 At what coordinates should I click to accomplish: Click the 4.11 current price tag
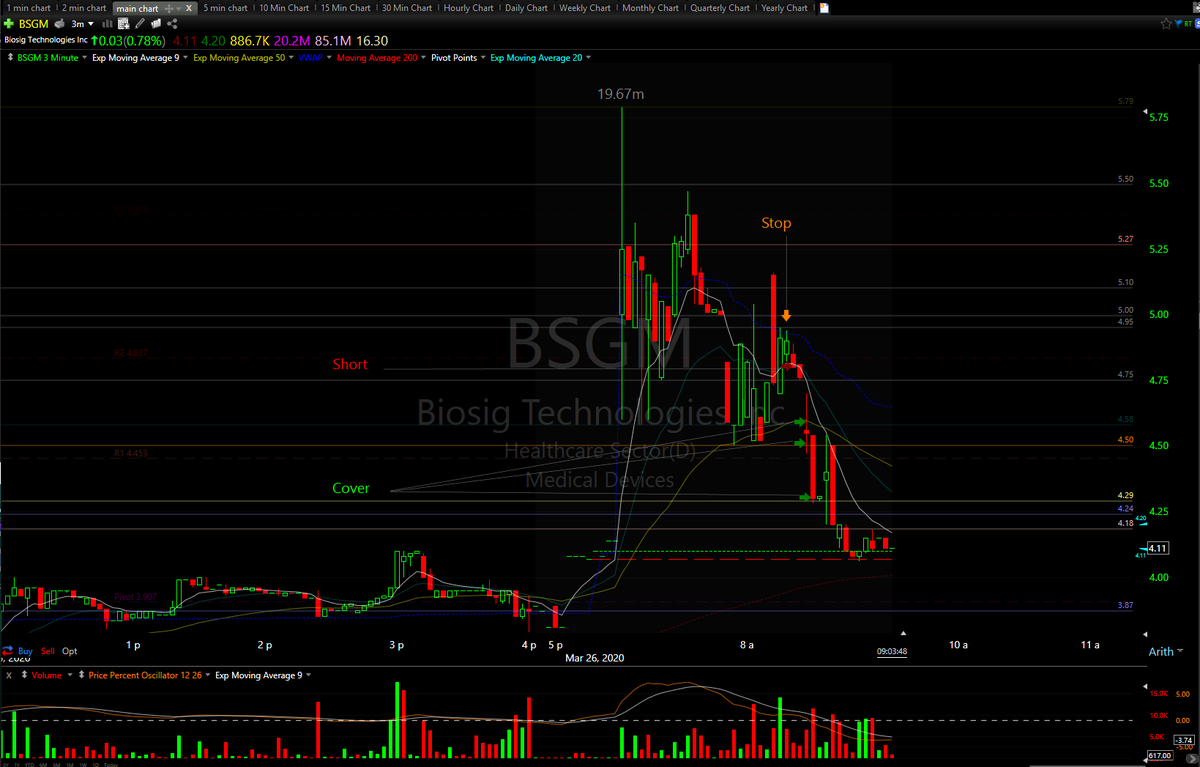click(x=1157, y=548)
